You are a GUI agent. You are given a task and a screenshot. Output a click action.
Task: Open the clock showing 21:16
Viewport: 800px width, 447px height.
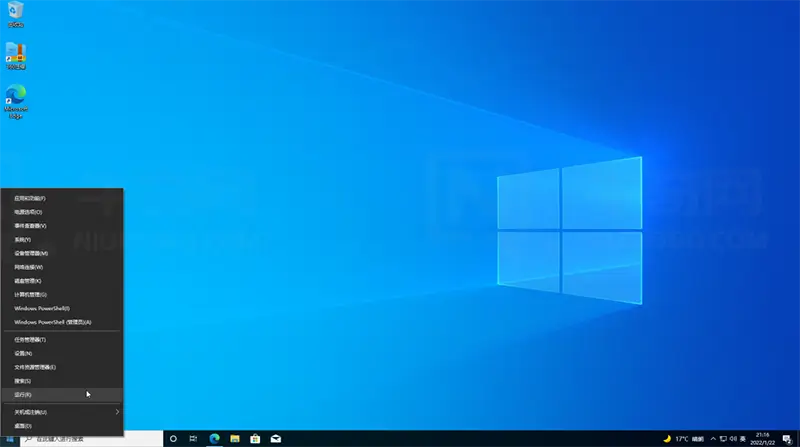(x=762, y=439)
